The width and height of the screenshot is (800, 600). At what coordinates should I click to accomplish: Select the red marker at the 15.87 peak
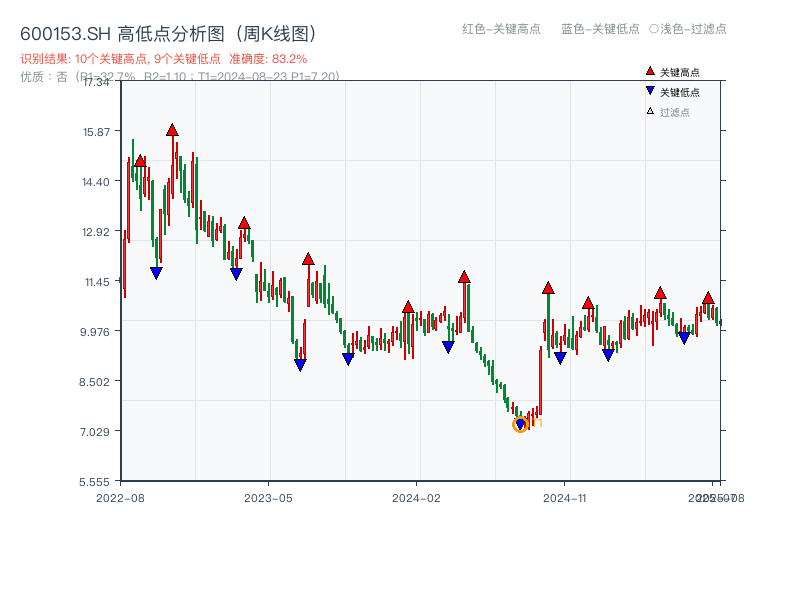pos(172,129)
